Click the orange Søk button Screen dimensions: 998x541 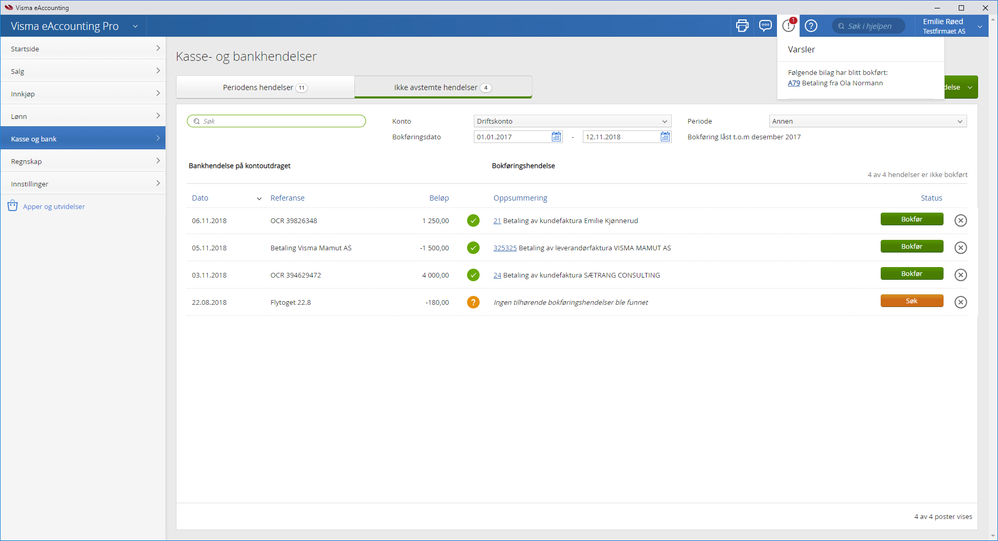coord(911,301)
